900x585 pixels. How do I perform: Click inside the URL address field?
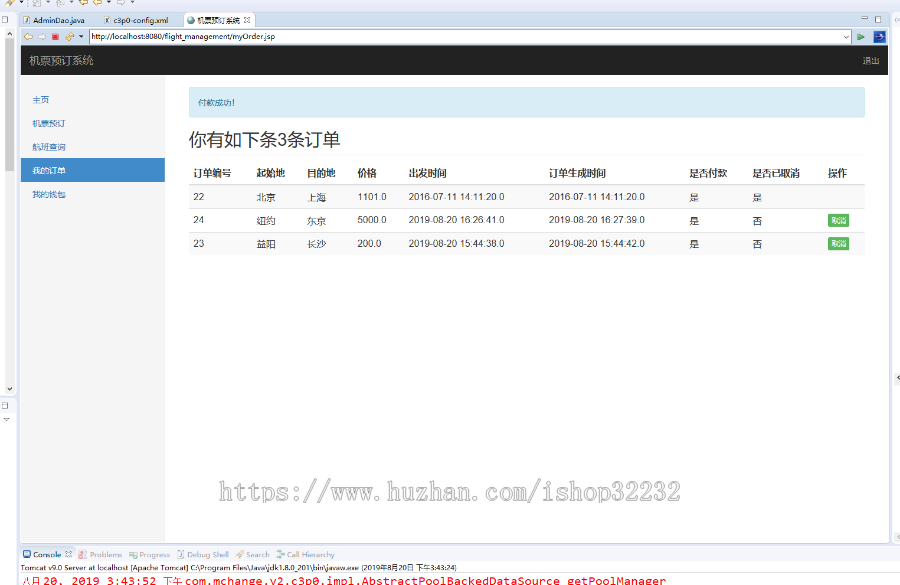tap(400, 36)
